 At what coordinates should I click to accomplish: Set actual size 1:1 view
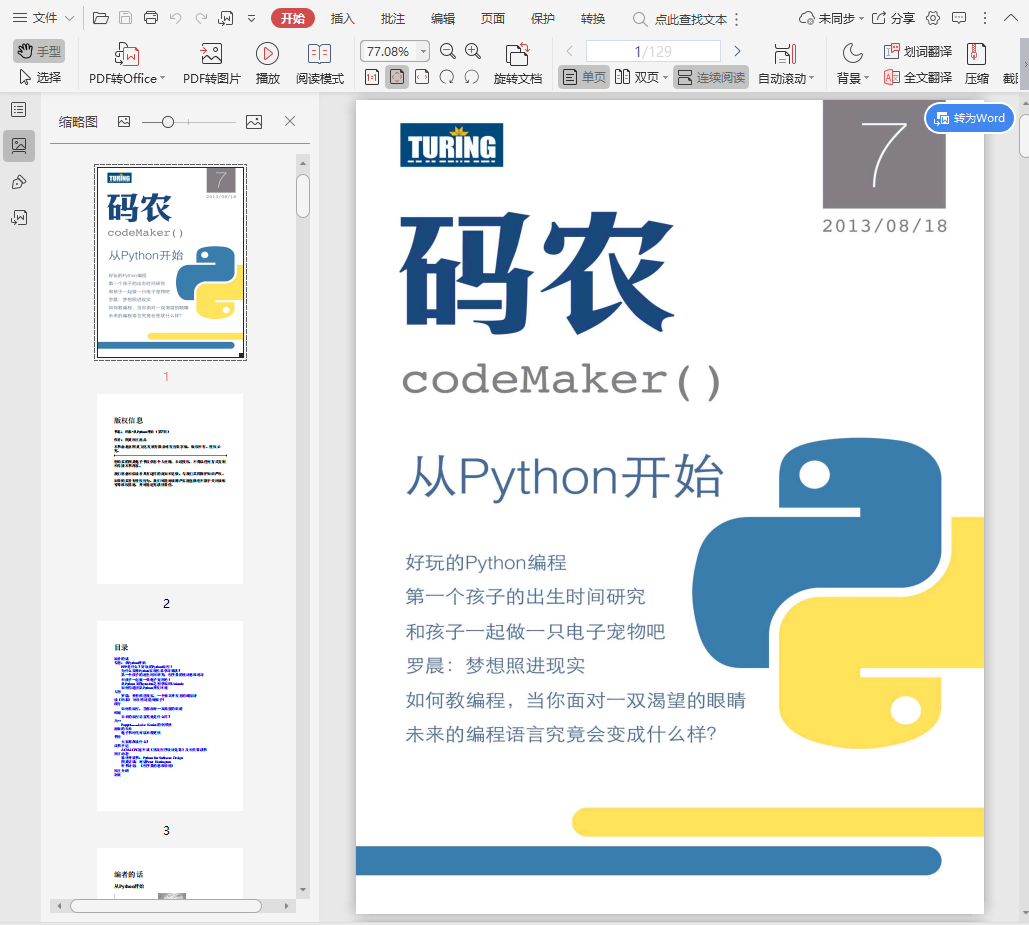(372, 77)
